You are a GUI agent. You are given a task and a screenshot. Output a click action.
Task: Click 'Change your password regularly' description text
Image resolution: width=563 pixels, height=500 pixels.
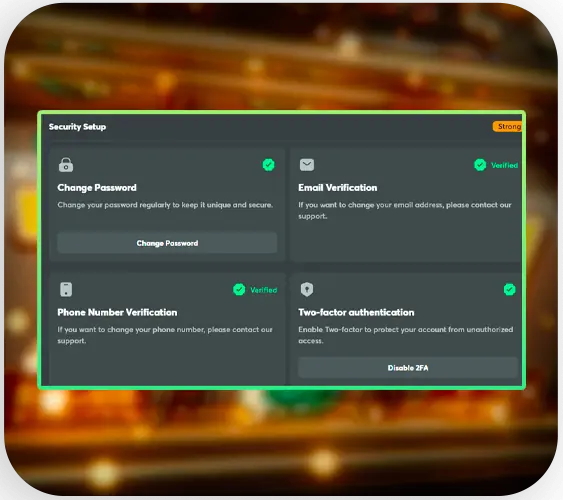165,205
